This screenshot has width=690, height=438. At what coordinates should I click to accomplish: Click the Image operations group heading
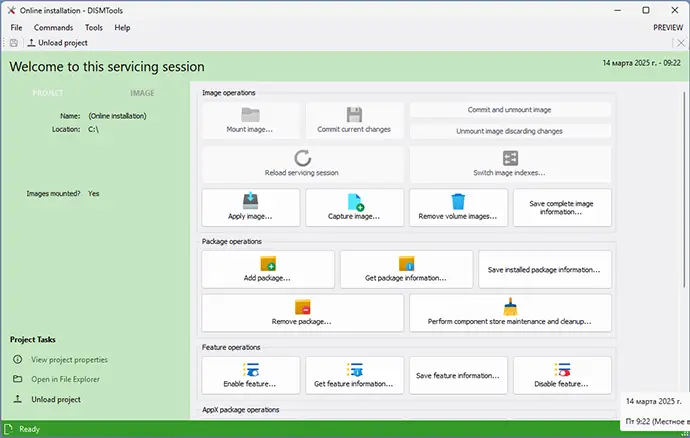click(x=228, y=93)
